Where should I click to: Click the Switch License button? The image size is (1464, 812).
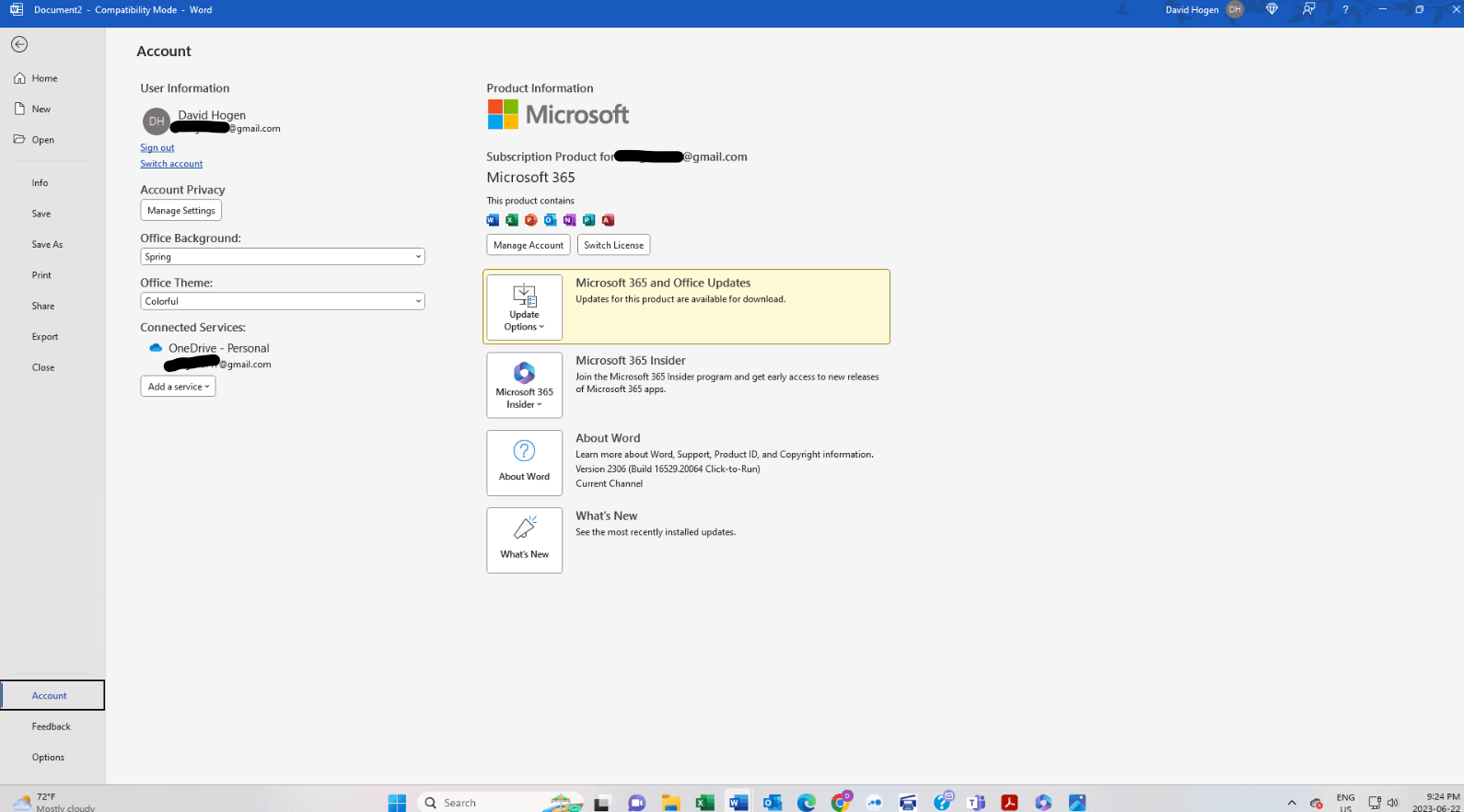point(613,245)
